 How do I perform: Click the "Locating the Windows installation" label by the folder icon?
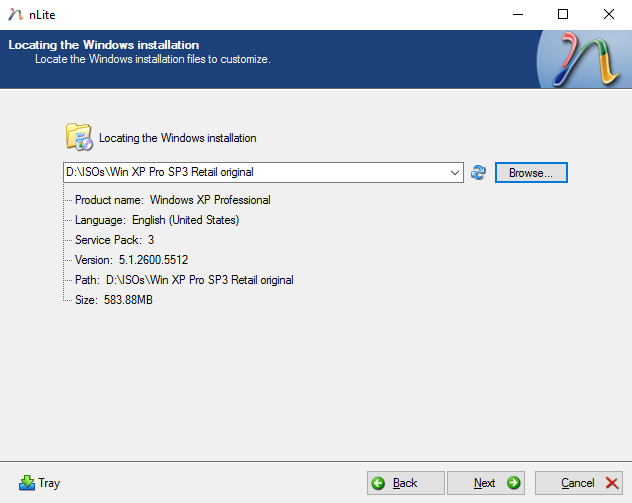[x=178, y=138]
